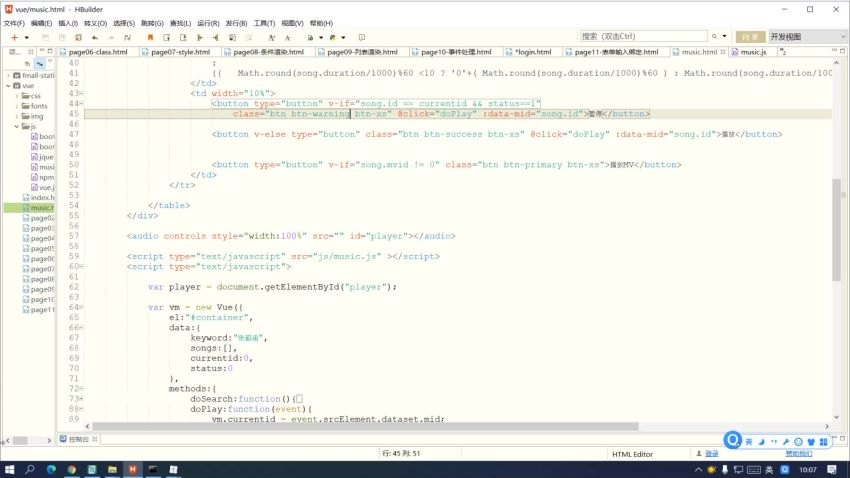Screen dimensions: 850x478
Task: Click the editor vertical scrollbar thumb
Action: click(x=836, y=230)
